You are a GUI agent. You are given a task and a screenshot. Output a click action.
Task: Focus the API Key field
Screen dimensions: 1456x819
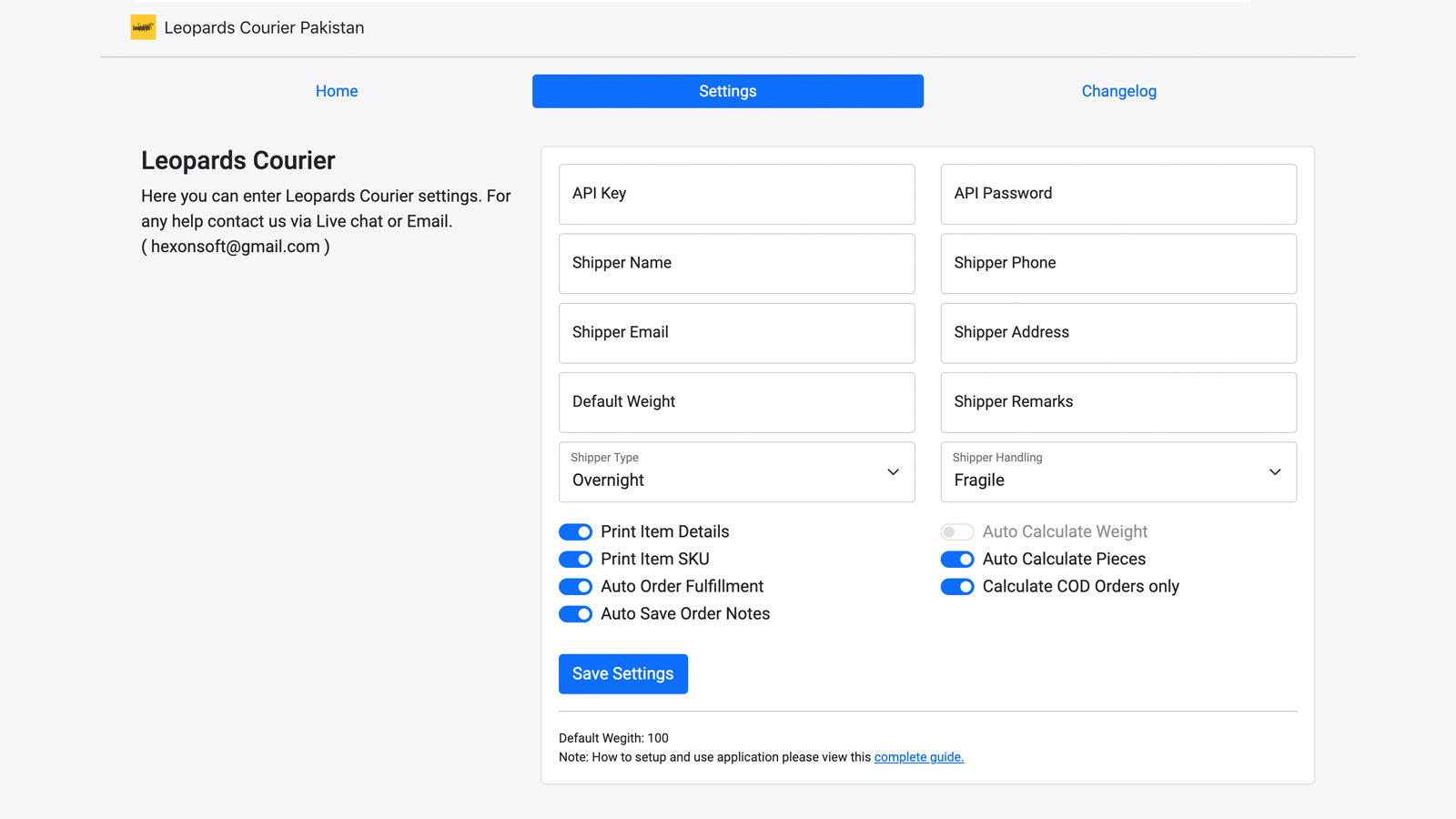point(736,194)
